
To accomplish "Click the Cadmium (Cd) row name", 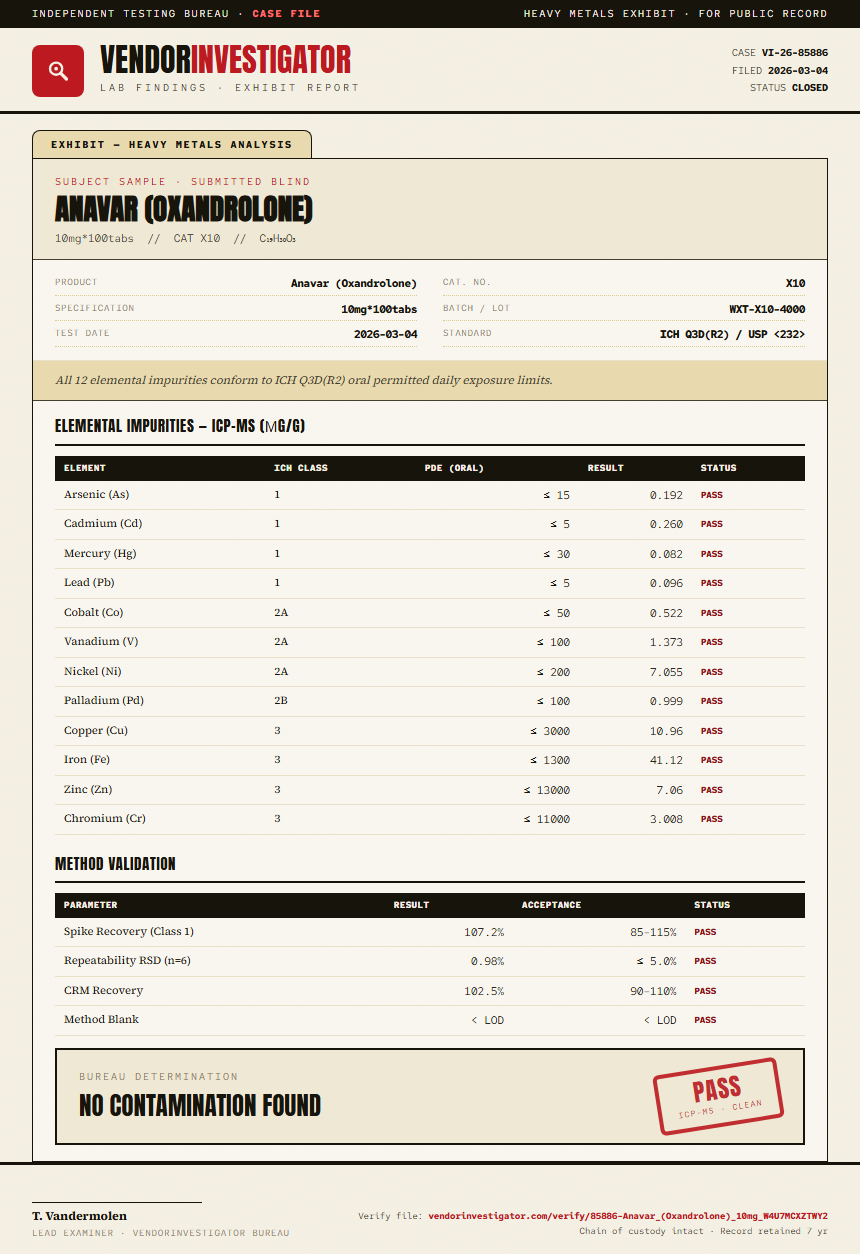I will (x=103, y=524).
